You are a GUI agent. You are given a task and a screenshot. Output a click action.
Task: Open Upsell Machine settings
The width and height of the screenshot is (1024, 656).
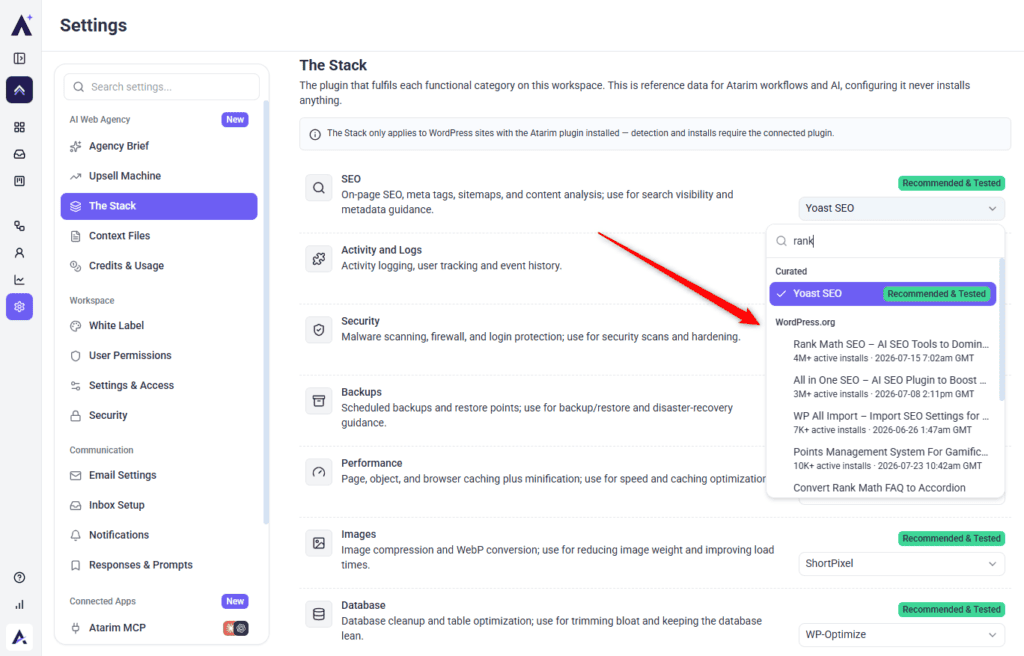(x=159, y=176)
